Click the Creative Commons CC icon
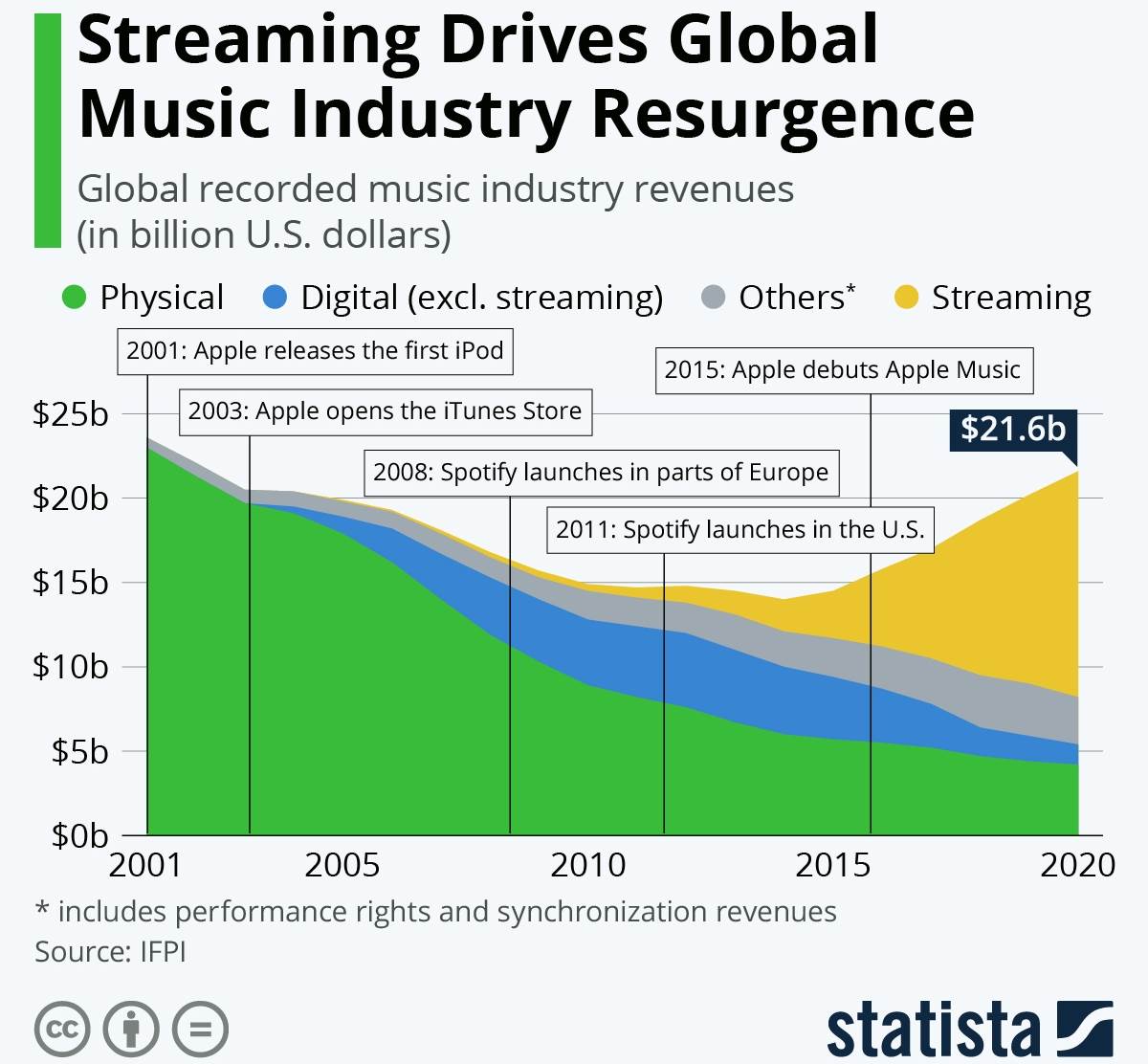 click(62, 1030)
